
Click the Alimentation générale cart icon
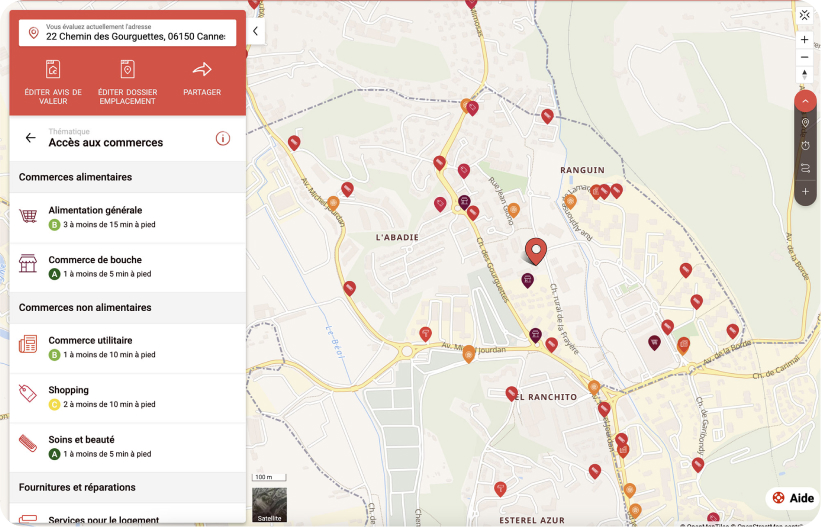28,215
